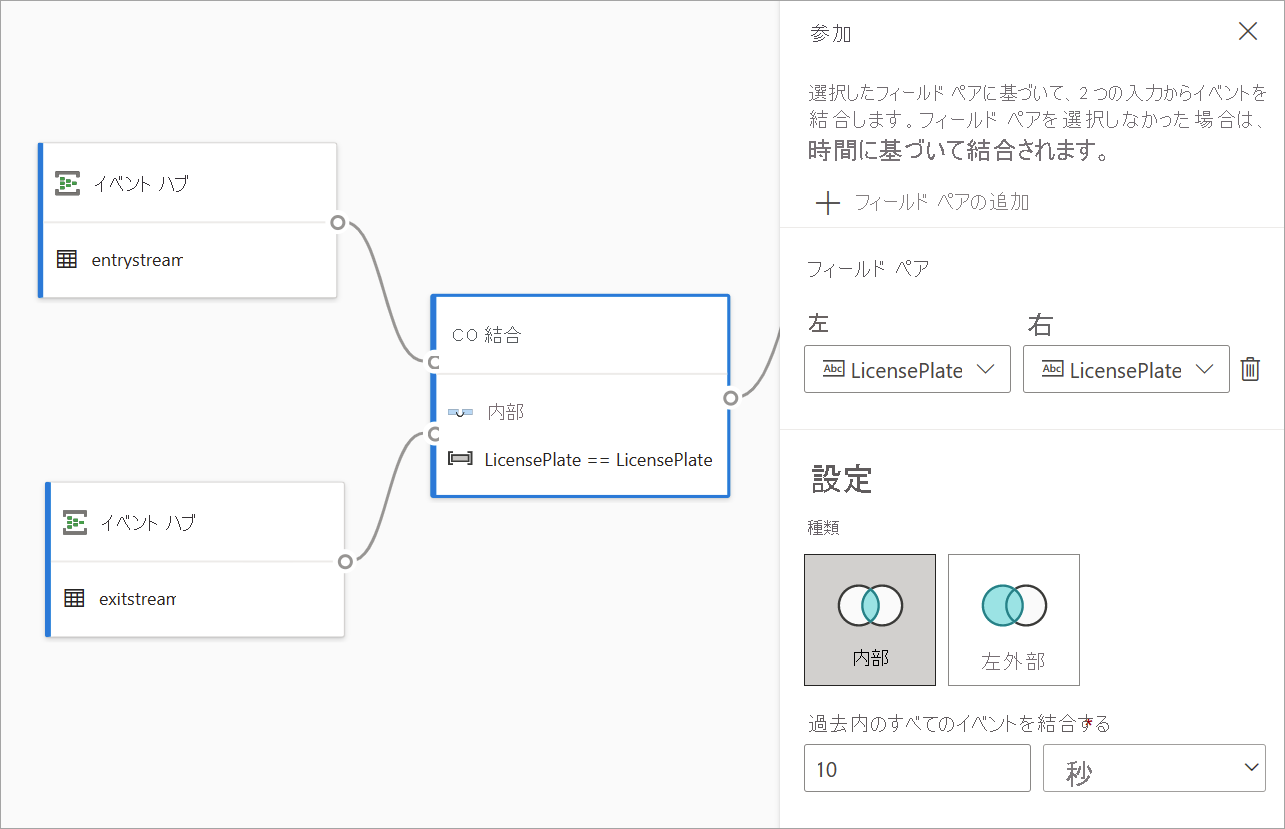
Task: Click the output port circle of the join node
Action: click(x=732, y=398)
